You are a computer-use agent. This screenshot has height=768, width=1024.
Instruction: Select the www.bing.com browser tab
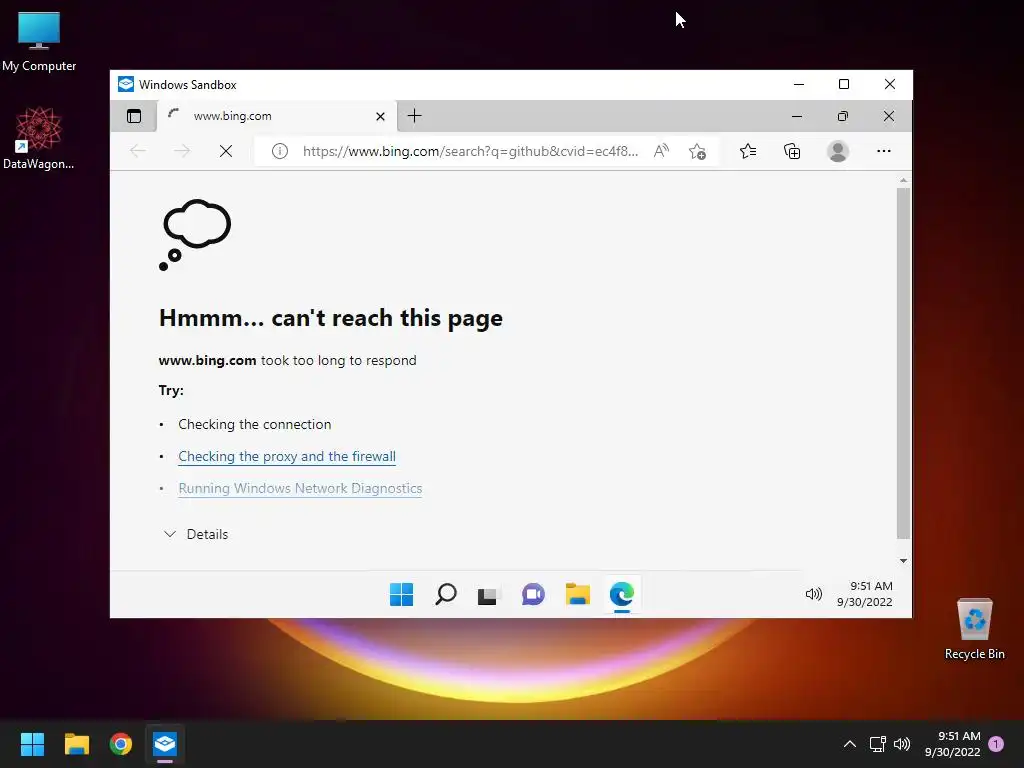pos(276,116)
